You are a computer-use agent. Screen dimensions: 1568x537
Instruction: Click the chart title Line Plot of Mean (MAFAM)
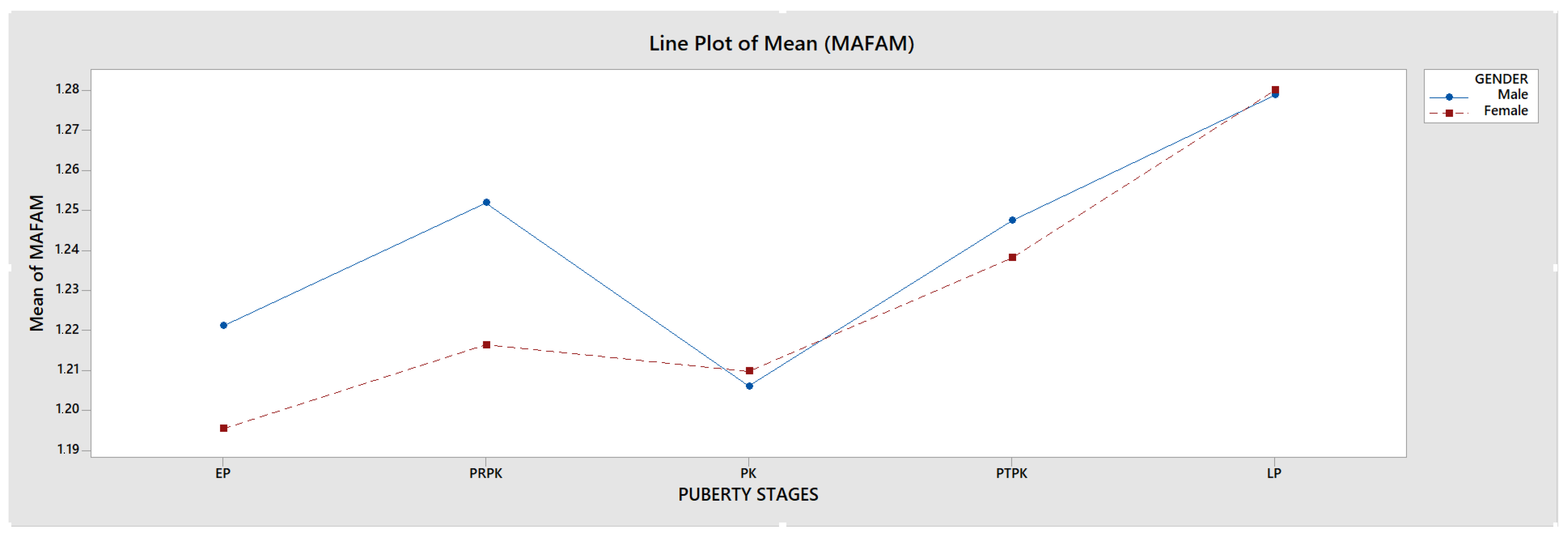[781, 44]
